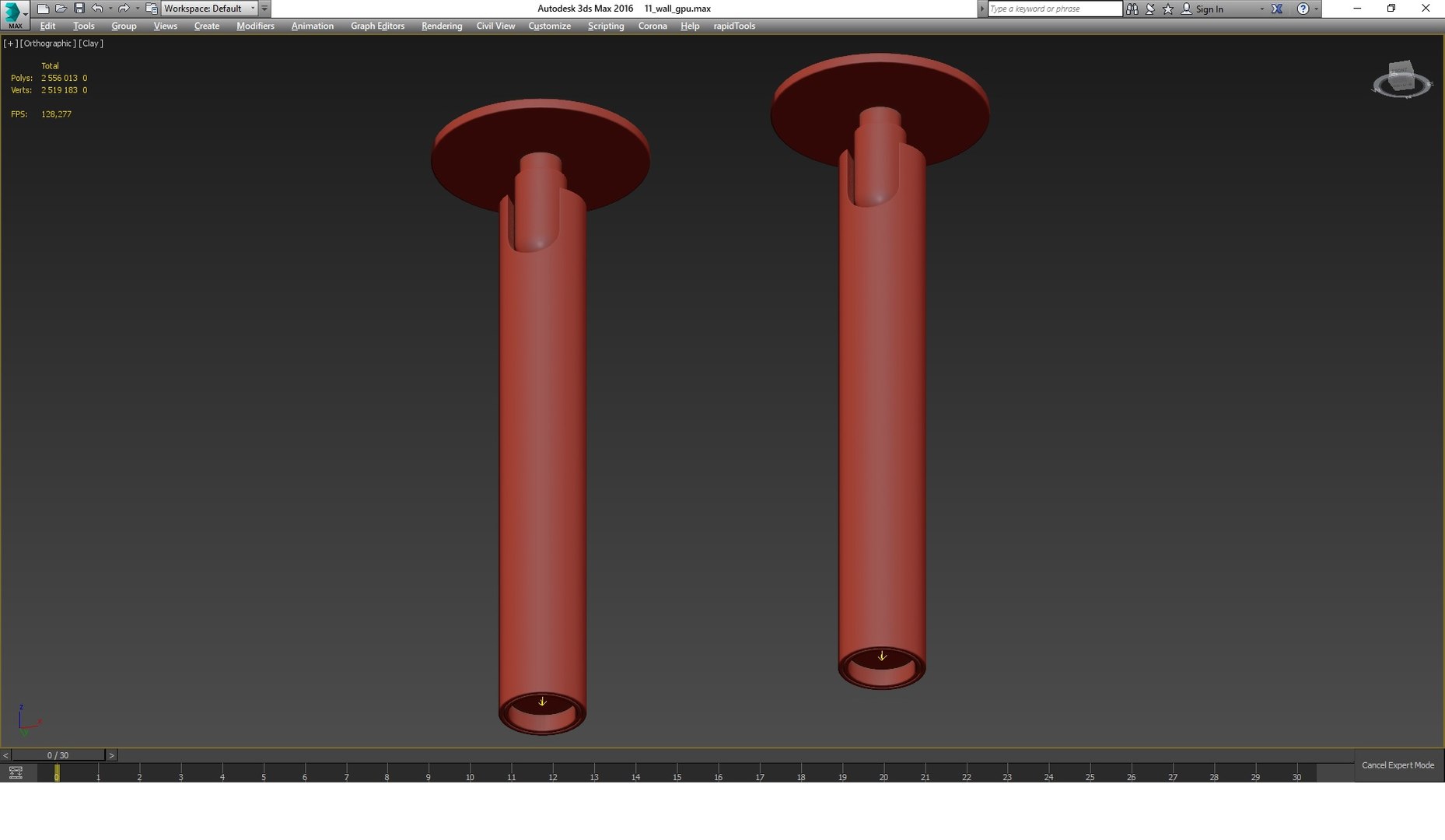Open the Graph Editors menu
1445x840 pixels.
tap(377, 26)
